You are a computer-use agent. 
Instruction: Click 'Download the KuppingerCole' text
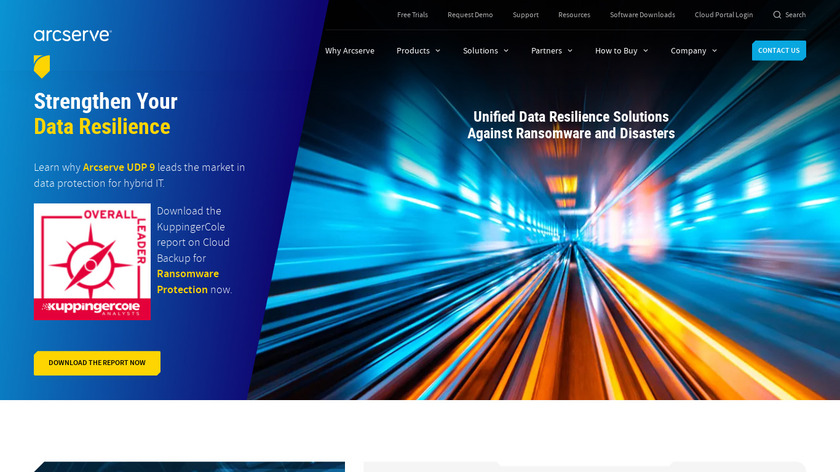[x=191, y=219]
